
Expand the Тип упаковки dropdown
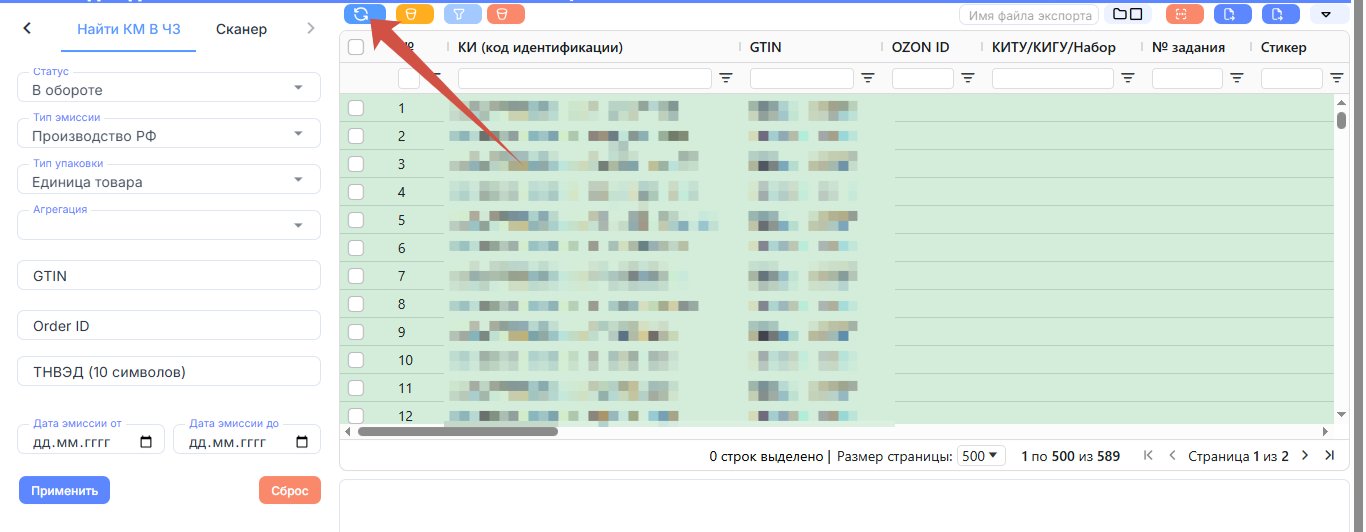pyautogui.click(x=169, y=179)
